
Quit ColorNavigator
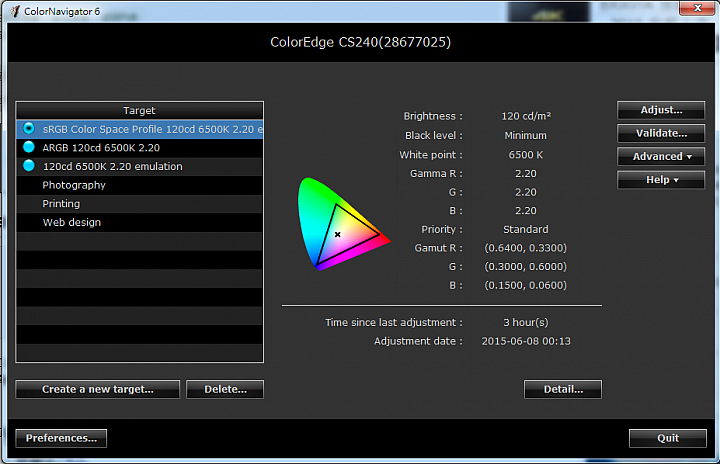point(668,438)
